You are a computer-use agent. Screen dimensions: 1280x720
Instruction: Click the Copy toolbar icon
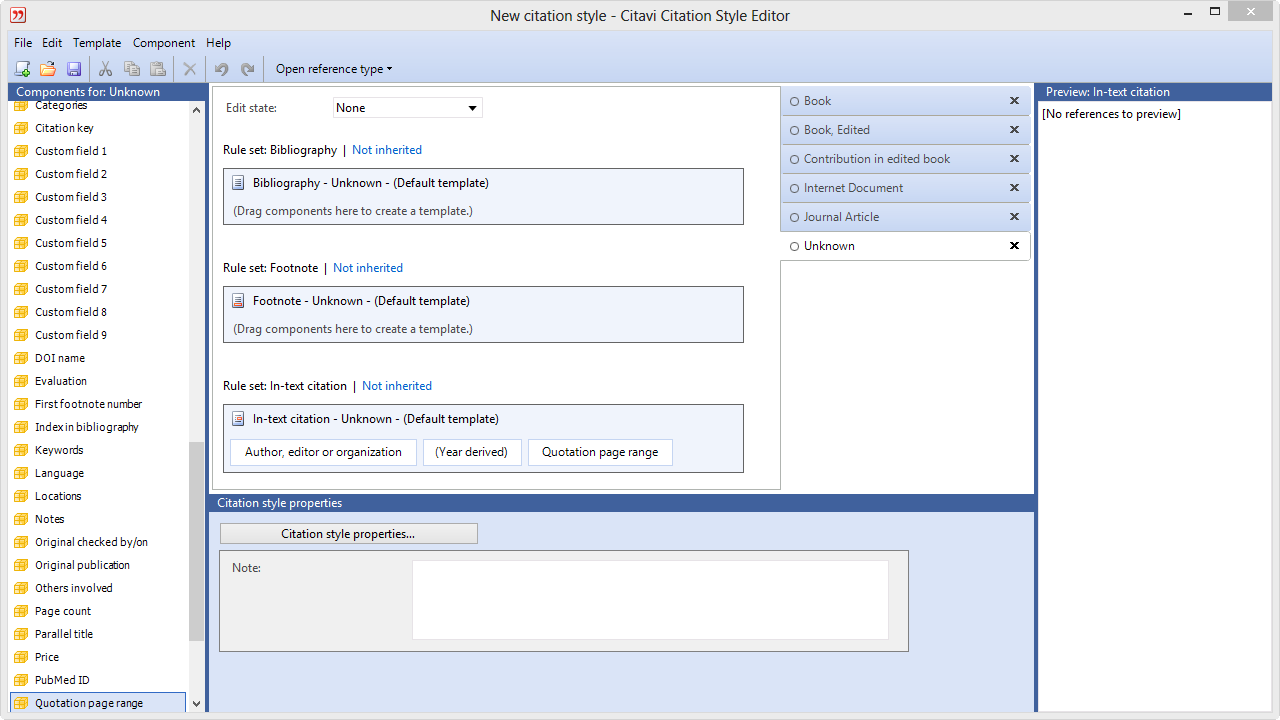(131, 69)
